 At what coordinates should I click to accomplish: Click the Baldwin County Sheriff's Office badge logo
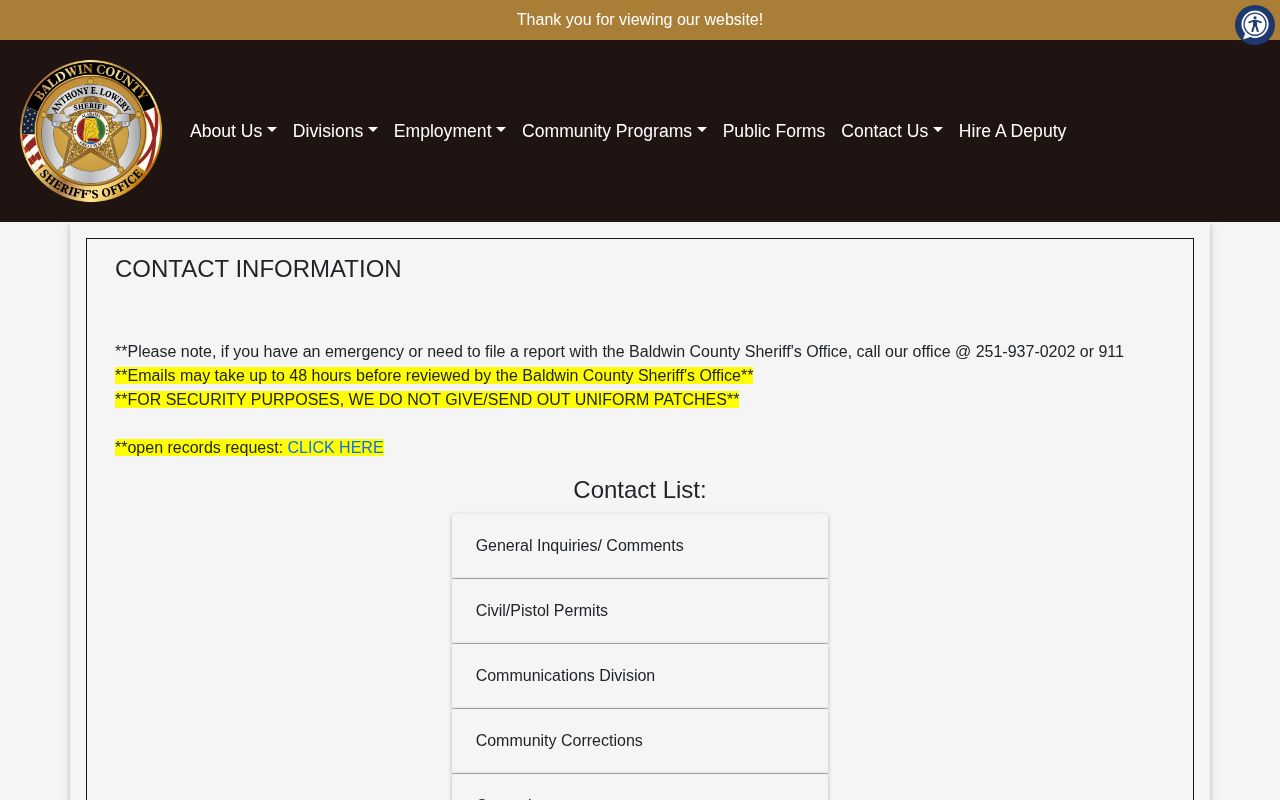(x=91, y=131)
